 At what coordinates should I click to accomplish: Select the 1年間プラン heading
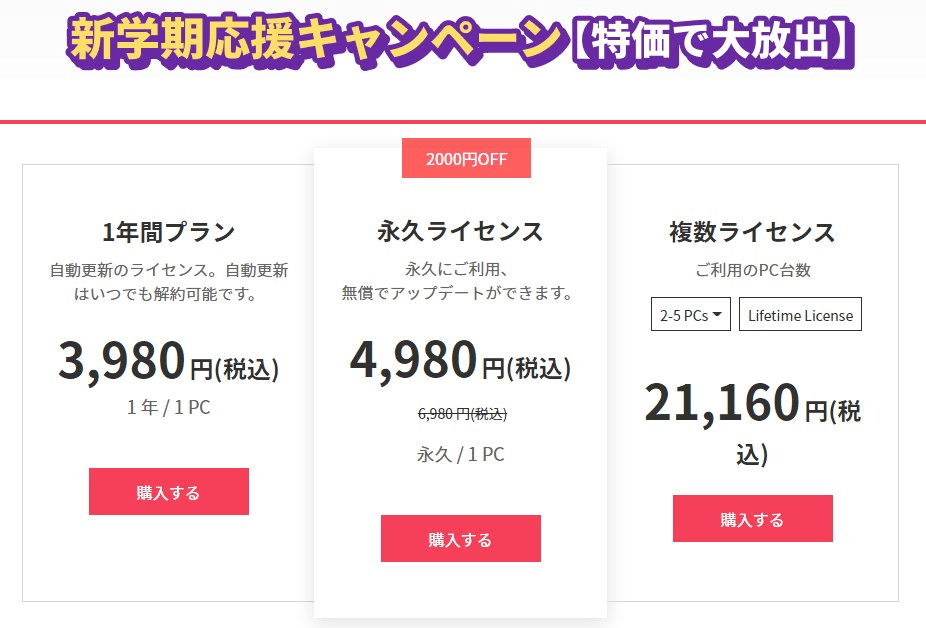pyautogui.click(x=169, y=231)
